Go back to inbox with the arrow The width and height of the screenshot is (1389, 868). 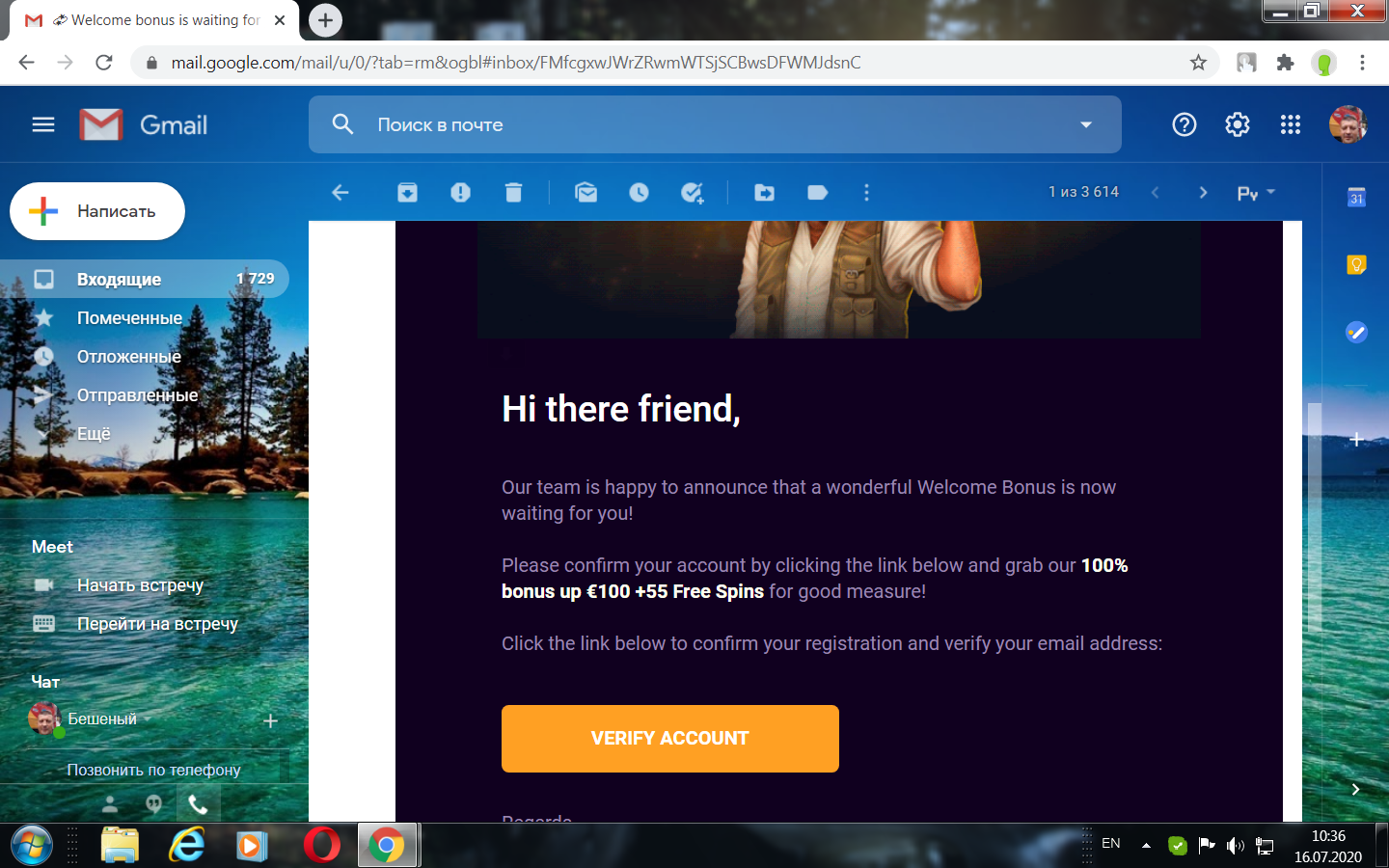tap(340, 193)
